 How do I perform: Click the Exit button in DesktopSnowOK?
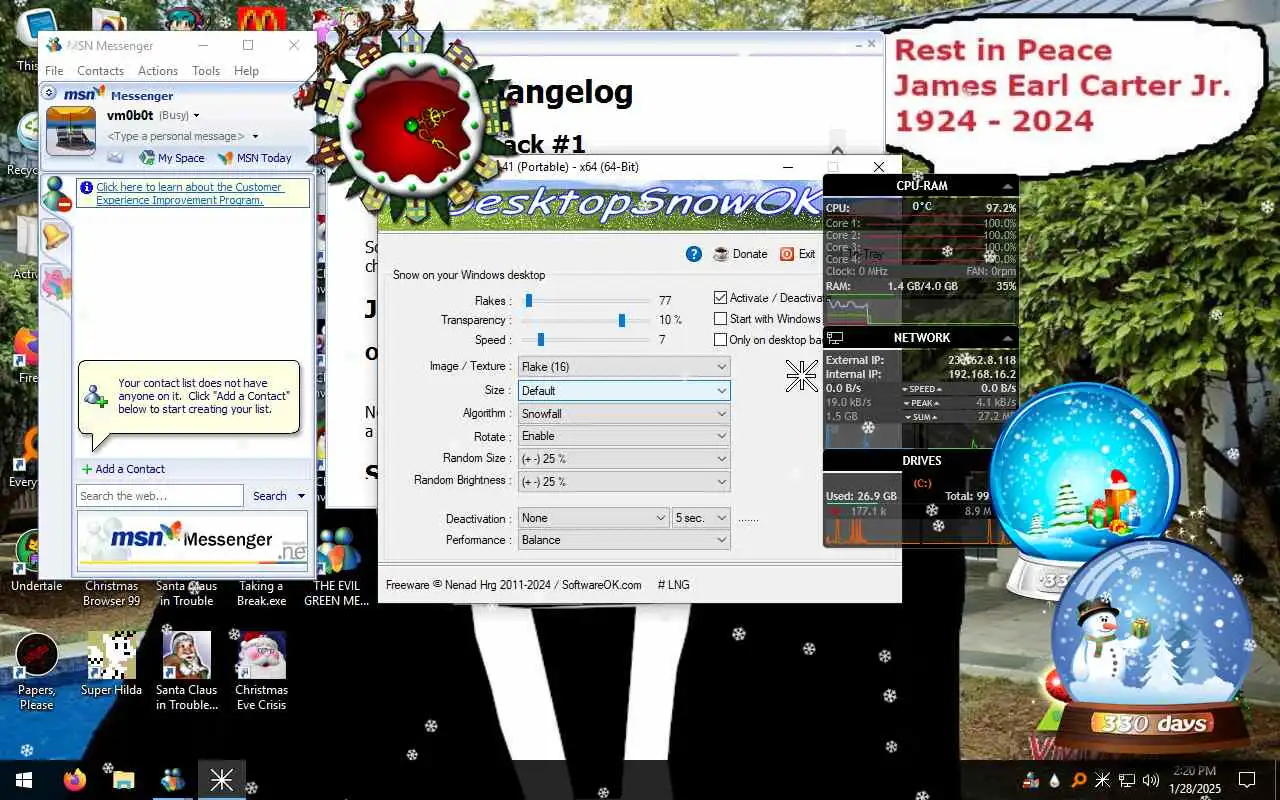798,254
